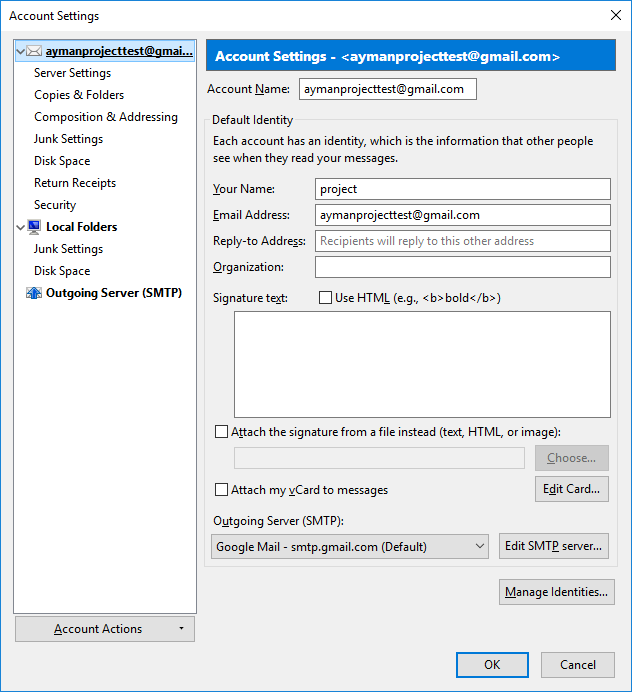Confirm settings with the OK button
The width and height of the screenshot is (632, 692).
pyautogui.click(x=492, y=665)
